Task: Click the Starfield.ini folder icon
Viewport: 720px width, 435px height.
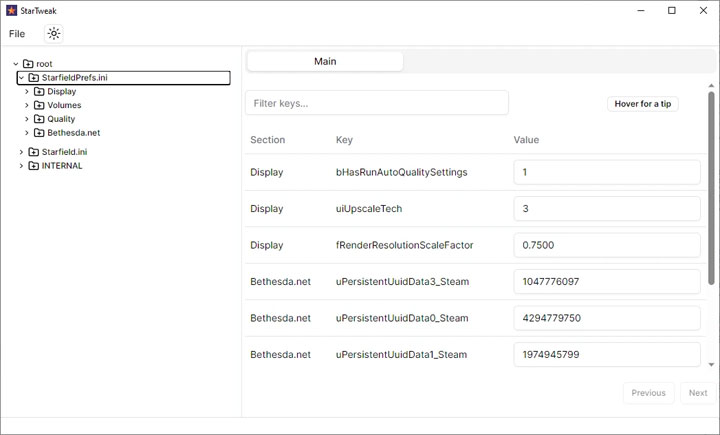Action: coord(33,152)
